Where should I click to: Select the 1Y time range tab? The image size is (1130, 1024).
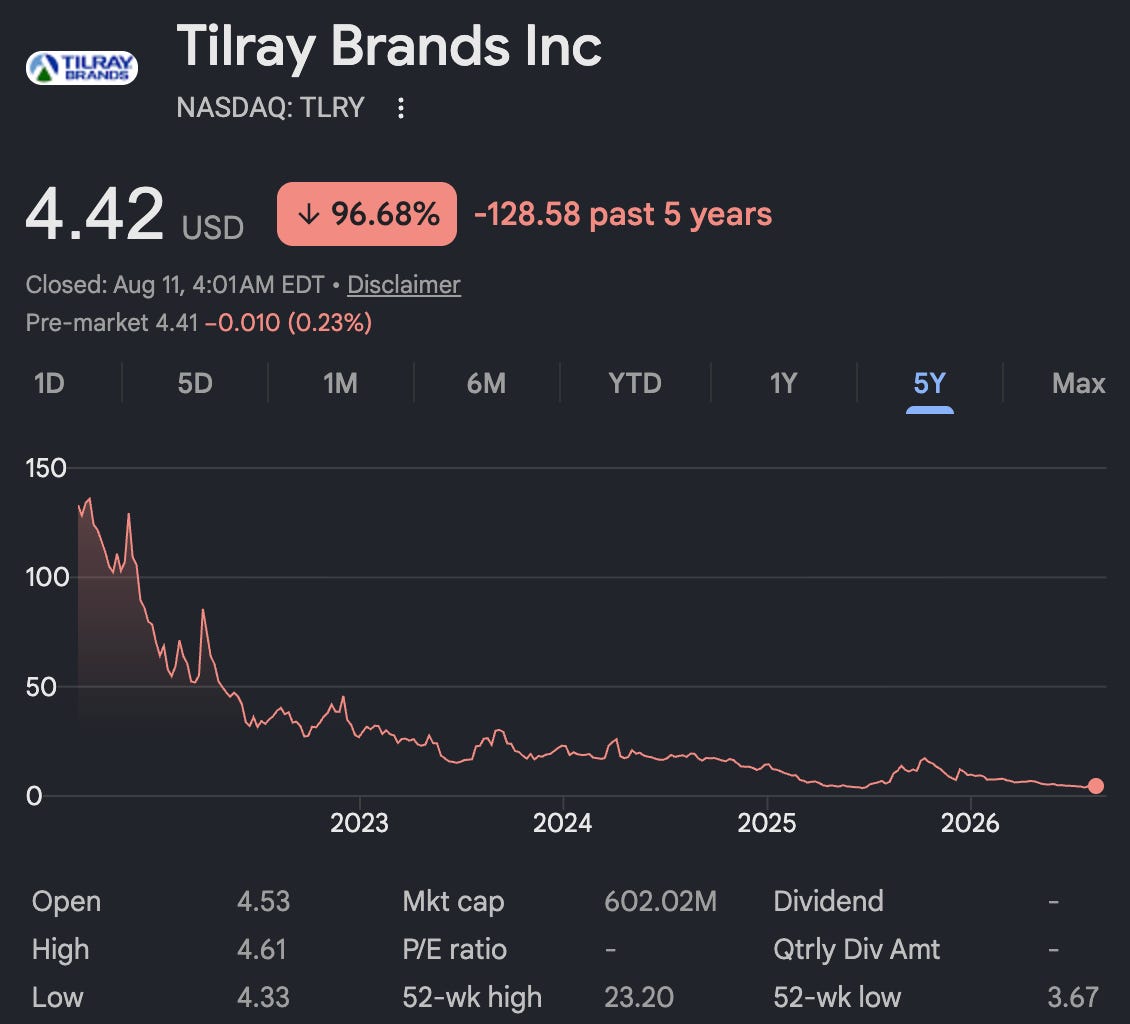[783, 383]
